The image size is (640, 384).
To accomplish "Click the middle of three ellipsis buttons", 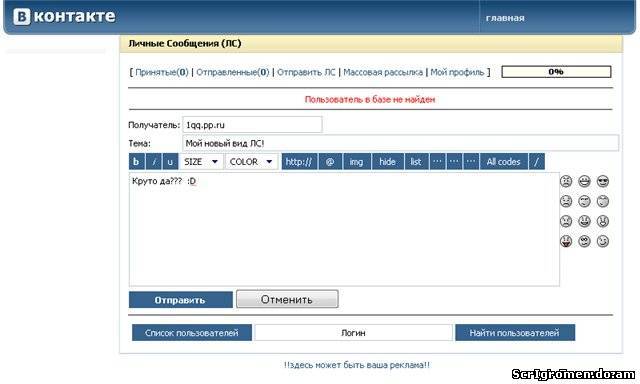I will [x=454, y=162].
